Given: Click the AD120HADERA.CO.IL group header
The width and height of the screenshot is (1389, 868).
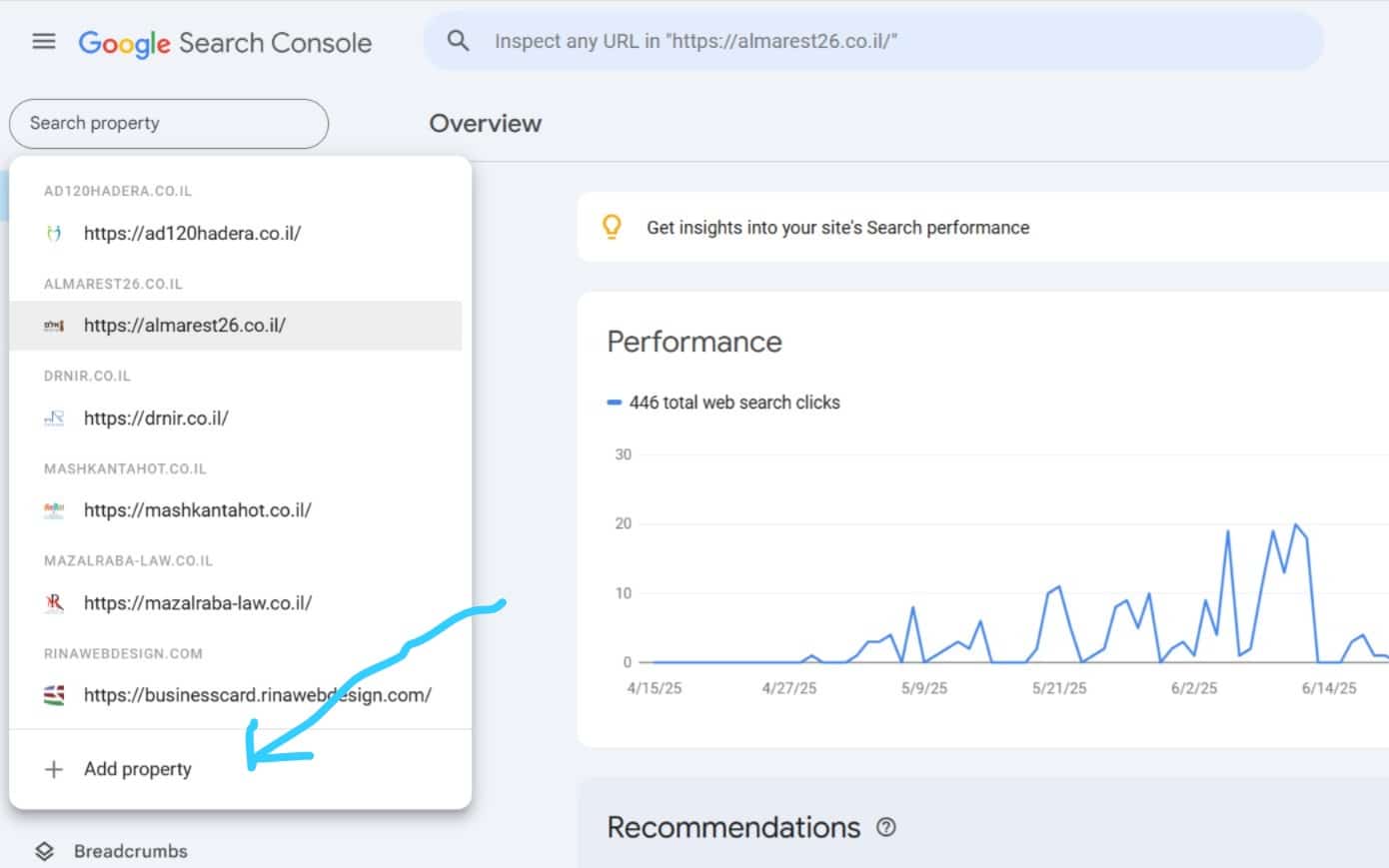Looking at the screenshot, I should tap(118, 191).
